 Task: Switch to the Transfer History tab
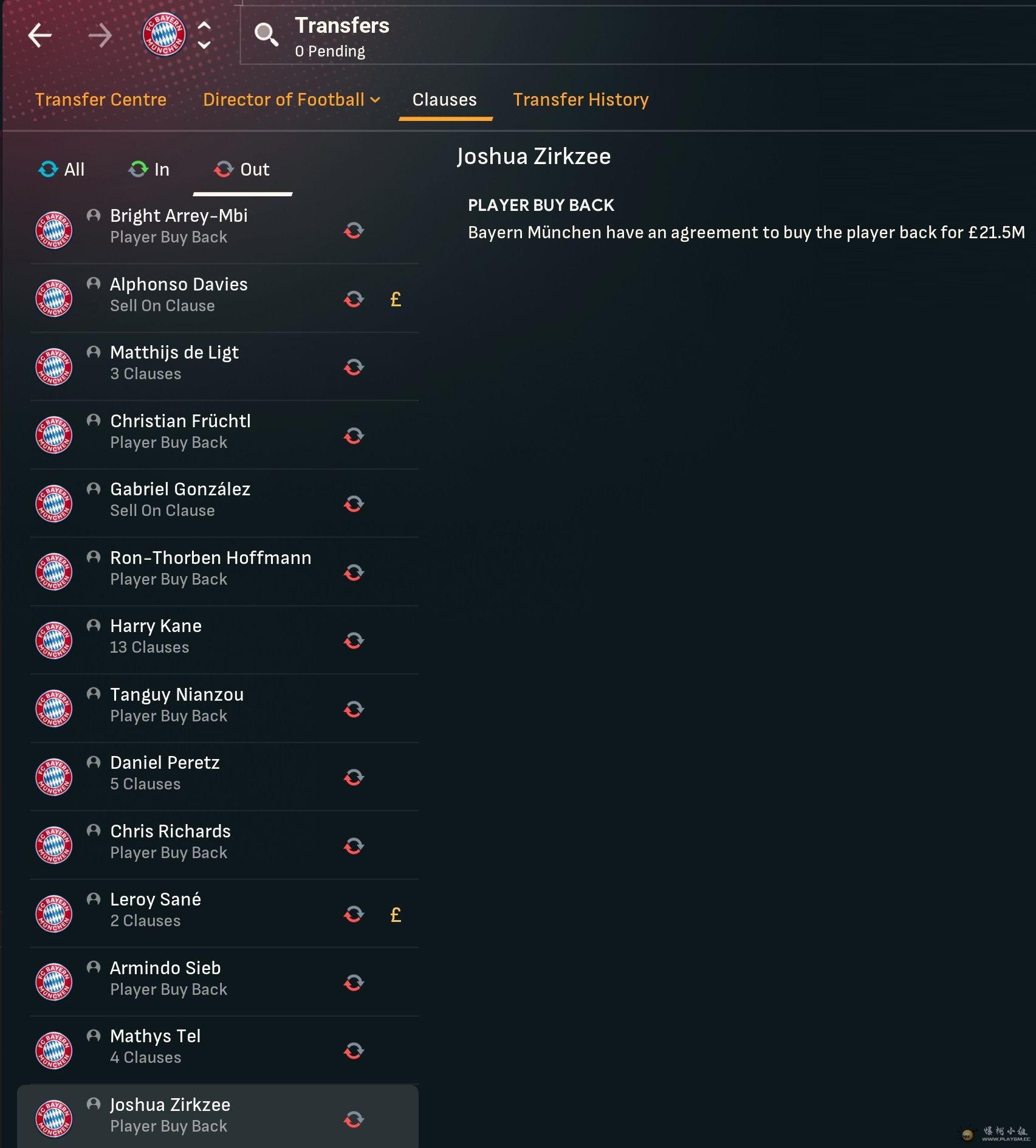(581, 100)
